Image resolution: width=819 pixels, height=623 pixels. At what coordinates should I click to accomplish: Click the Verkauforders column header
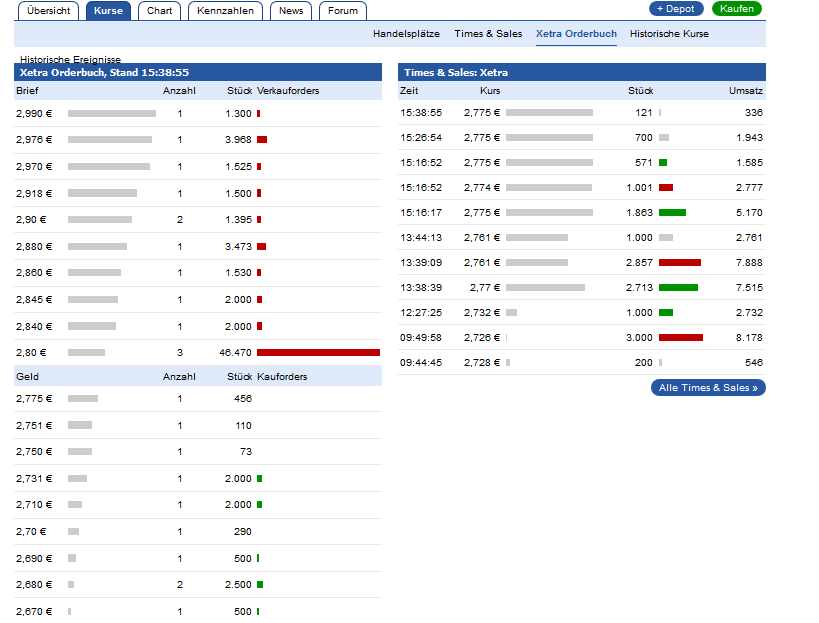click(288, 91)
